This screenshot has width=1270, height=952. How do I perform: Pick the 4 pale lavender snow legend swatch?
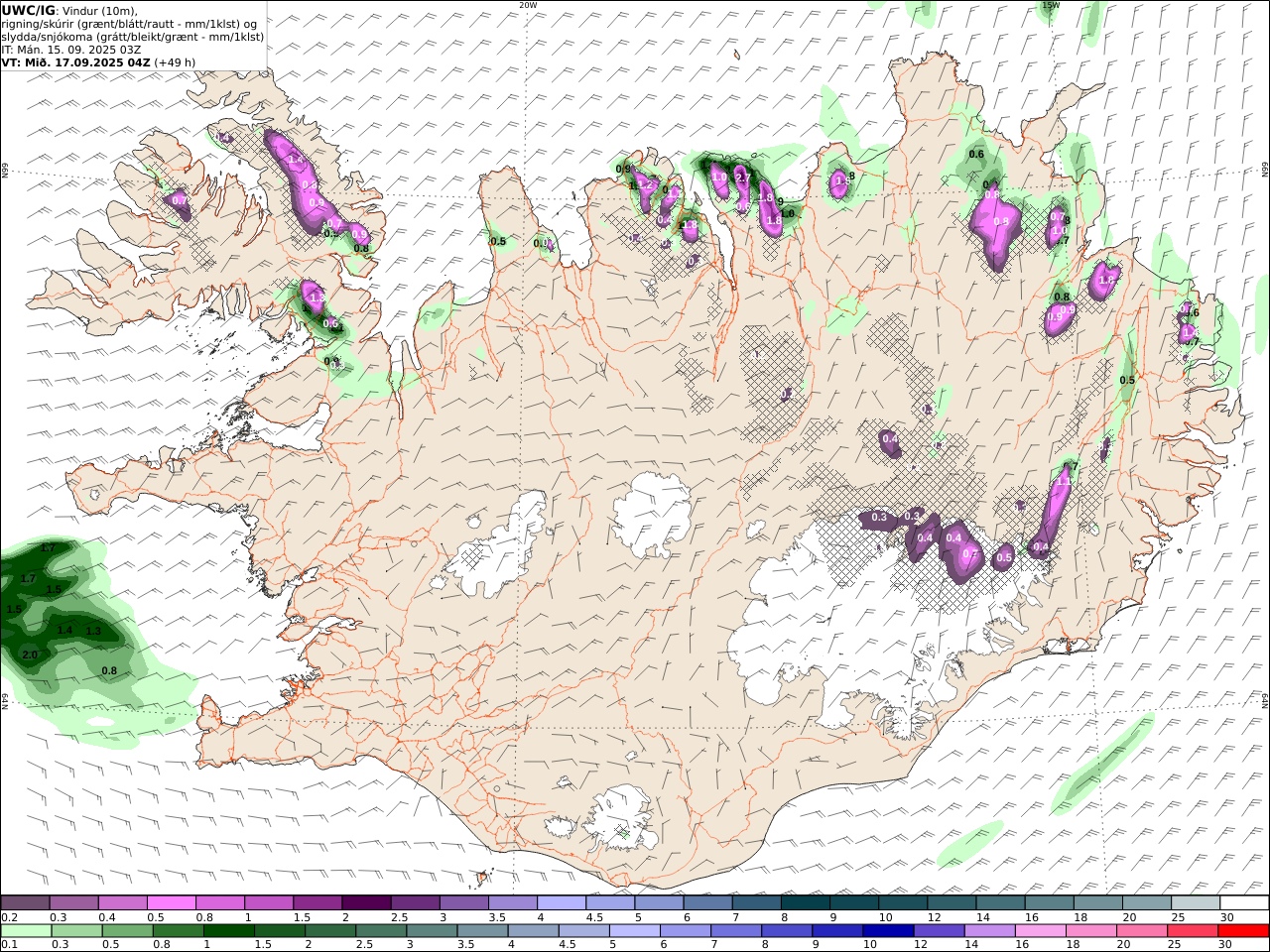561,902
